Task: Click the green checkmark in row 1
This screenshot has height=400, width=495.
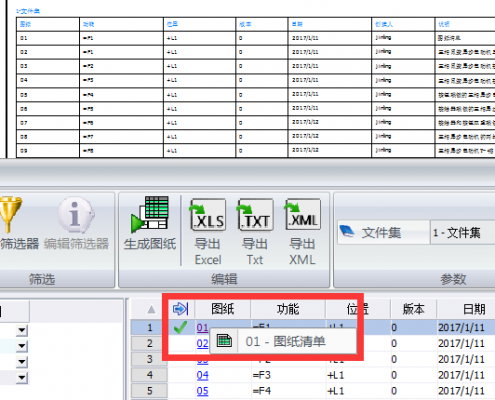Action: point(180,327)
